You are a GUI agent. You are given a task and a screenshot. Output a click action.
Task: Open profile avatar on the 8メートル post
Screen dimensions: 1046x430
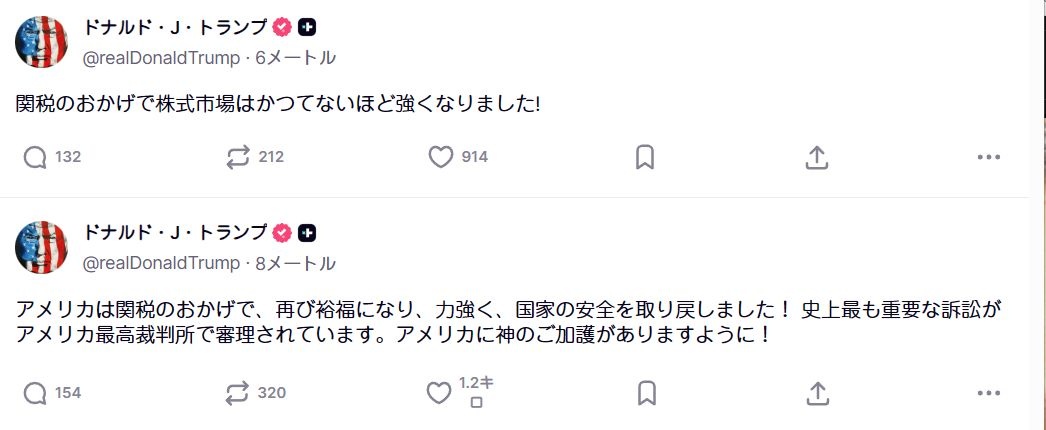[x=42, y=248]
